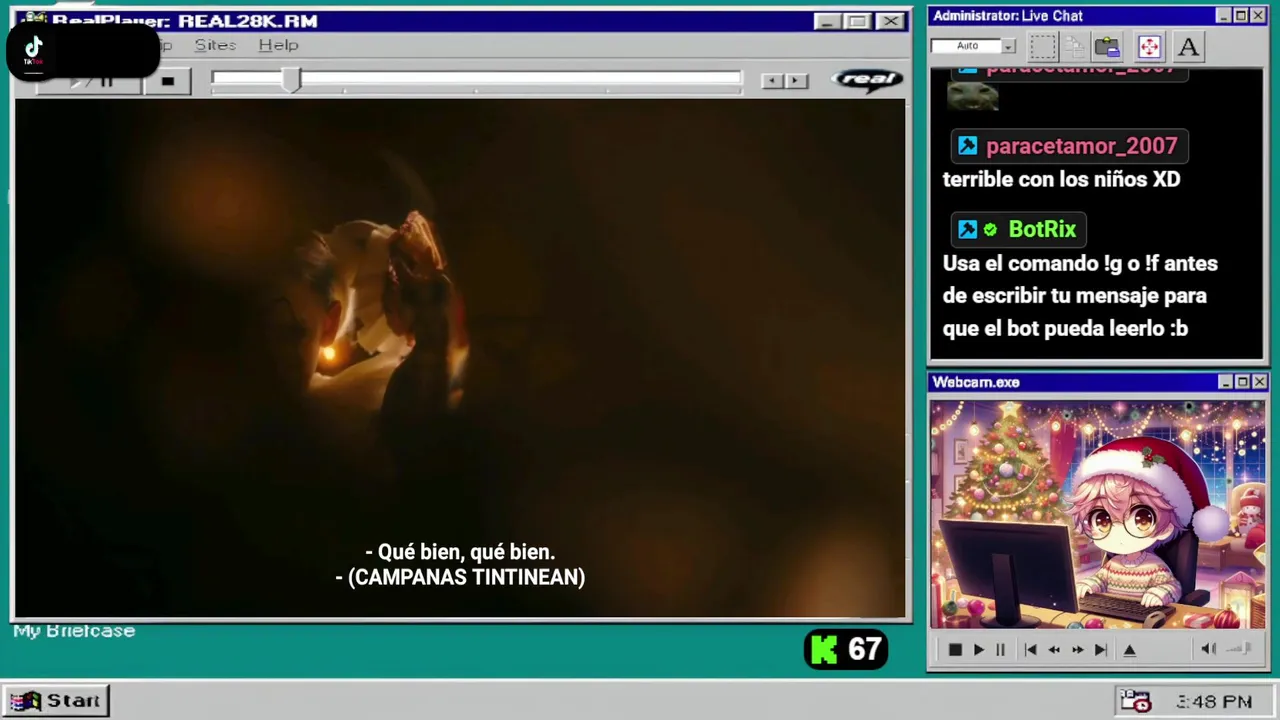
Task: Click the BotRix username in chat
Action: (x=1042, y=229)
